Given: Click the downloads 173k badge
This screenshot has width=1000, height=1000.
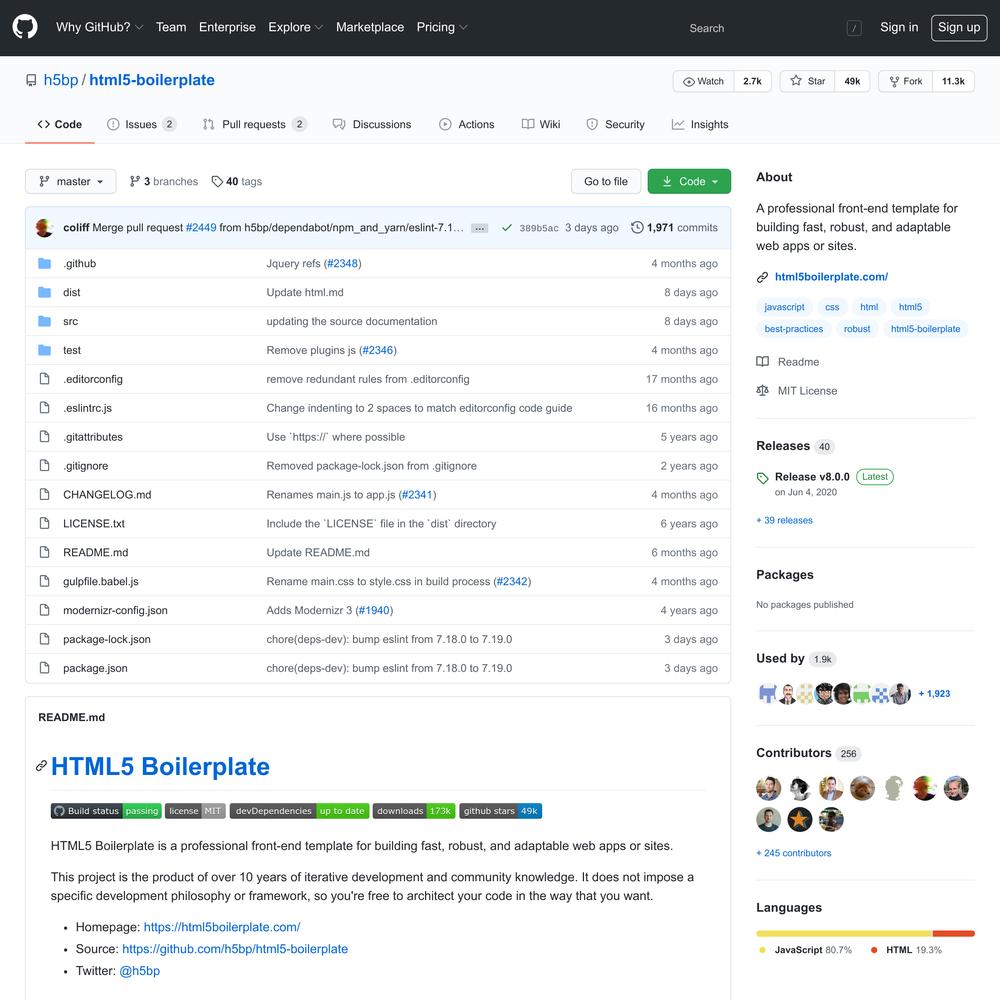Looking at the screenshot, I should [414, 811].
